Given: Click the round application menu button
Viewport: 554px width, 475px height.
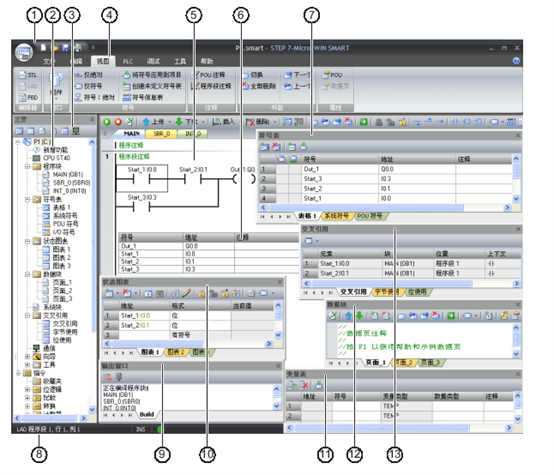Looking at the screenshot, I should [x=24, y=53].
